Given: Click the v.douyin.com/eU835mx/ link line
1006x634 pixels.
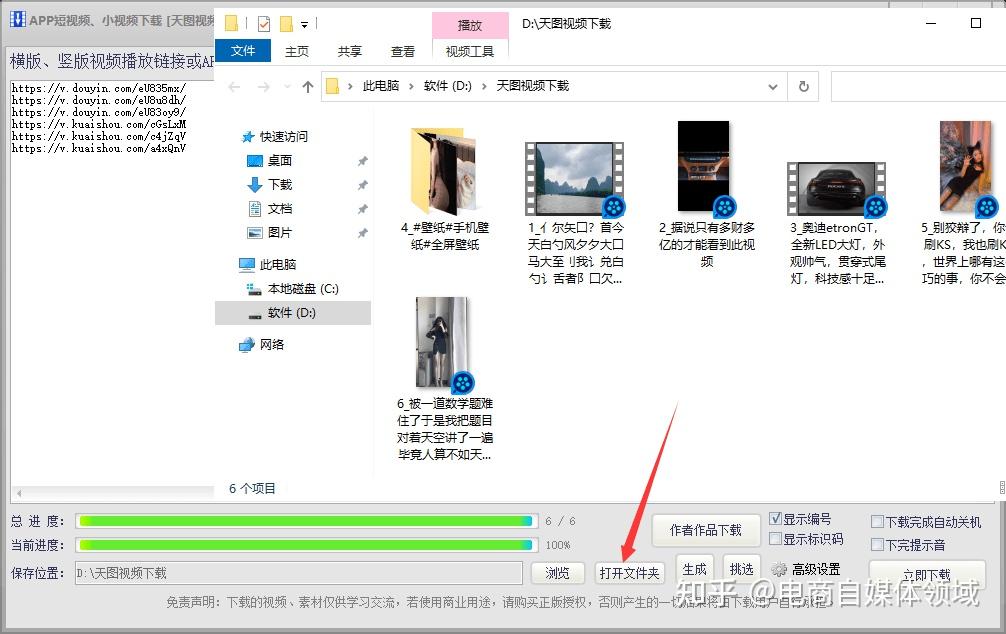Looking at the screenshot, I should coord(99,88).
